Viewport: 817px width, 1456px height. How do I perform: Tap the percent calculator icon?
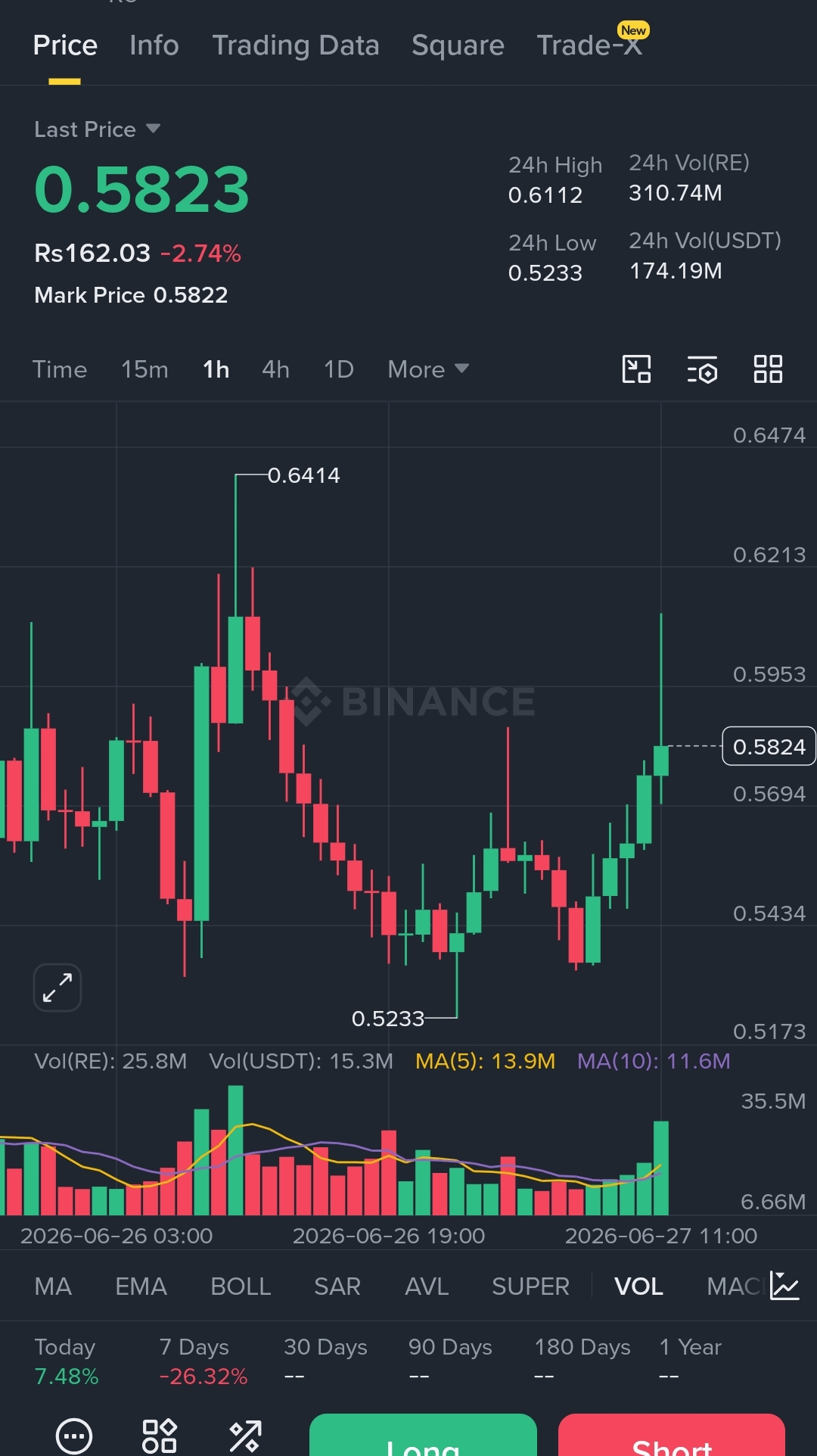245,1436
